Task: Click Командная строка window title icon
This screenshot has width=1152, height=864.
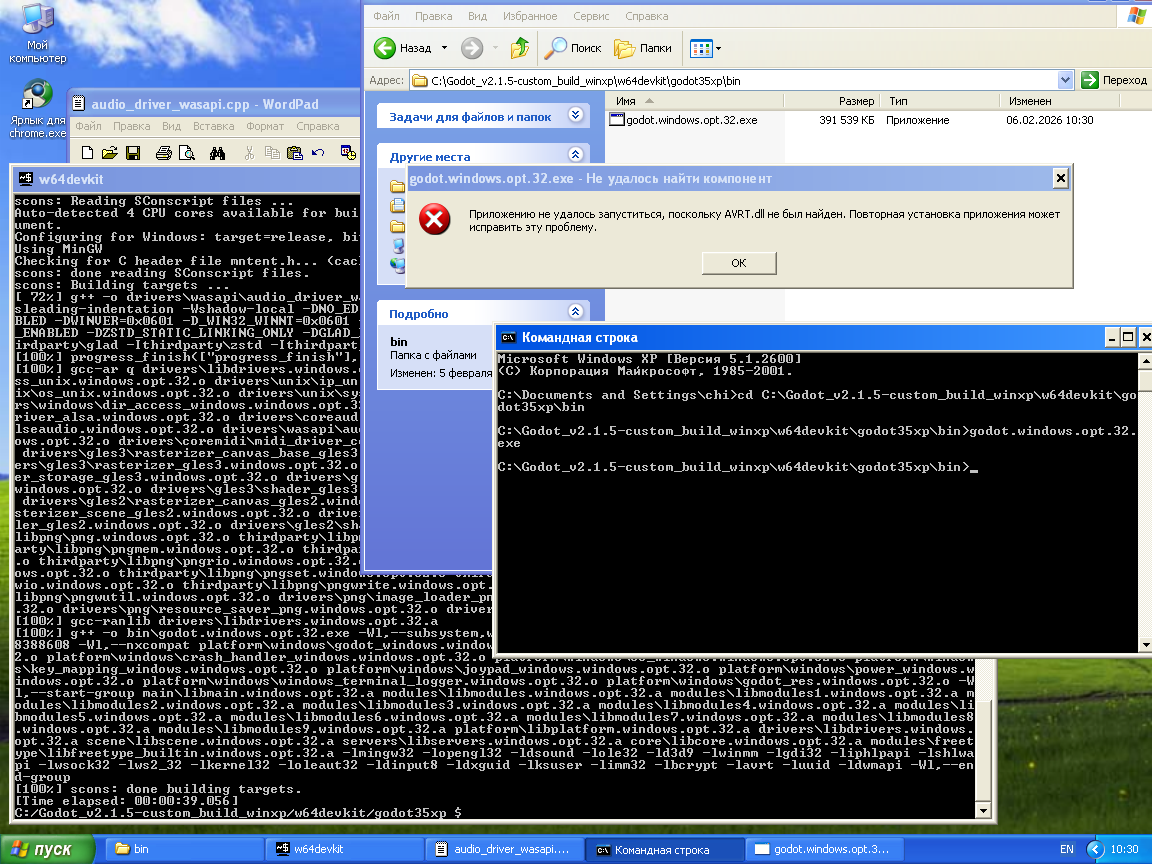Action: pyautogui.click(x=508, y=338)
